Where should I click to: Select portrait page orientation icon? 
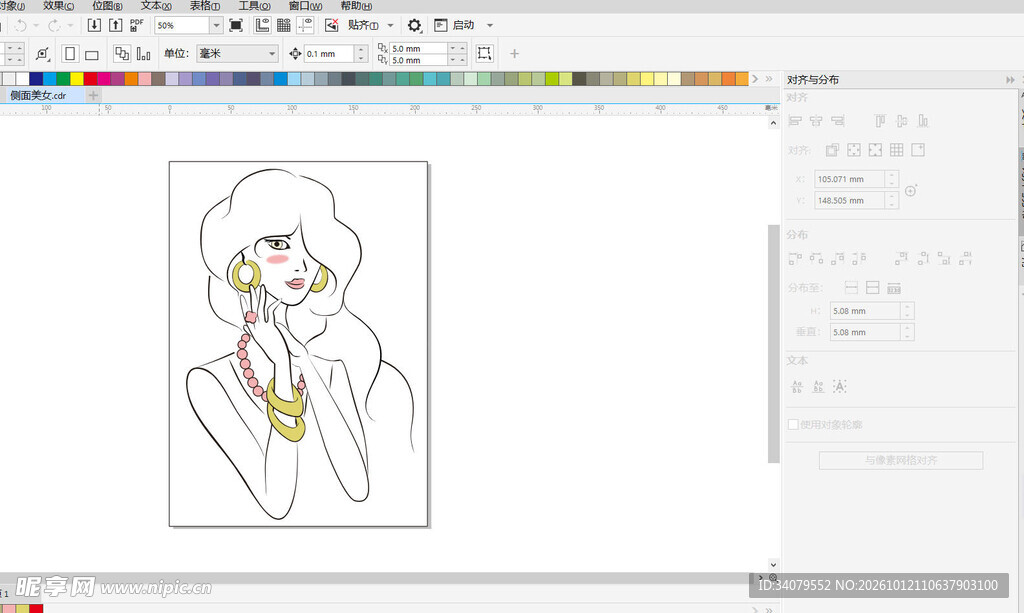[x=70, y=54]
